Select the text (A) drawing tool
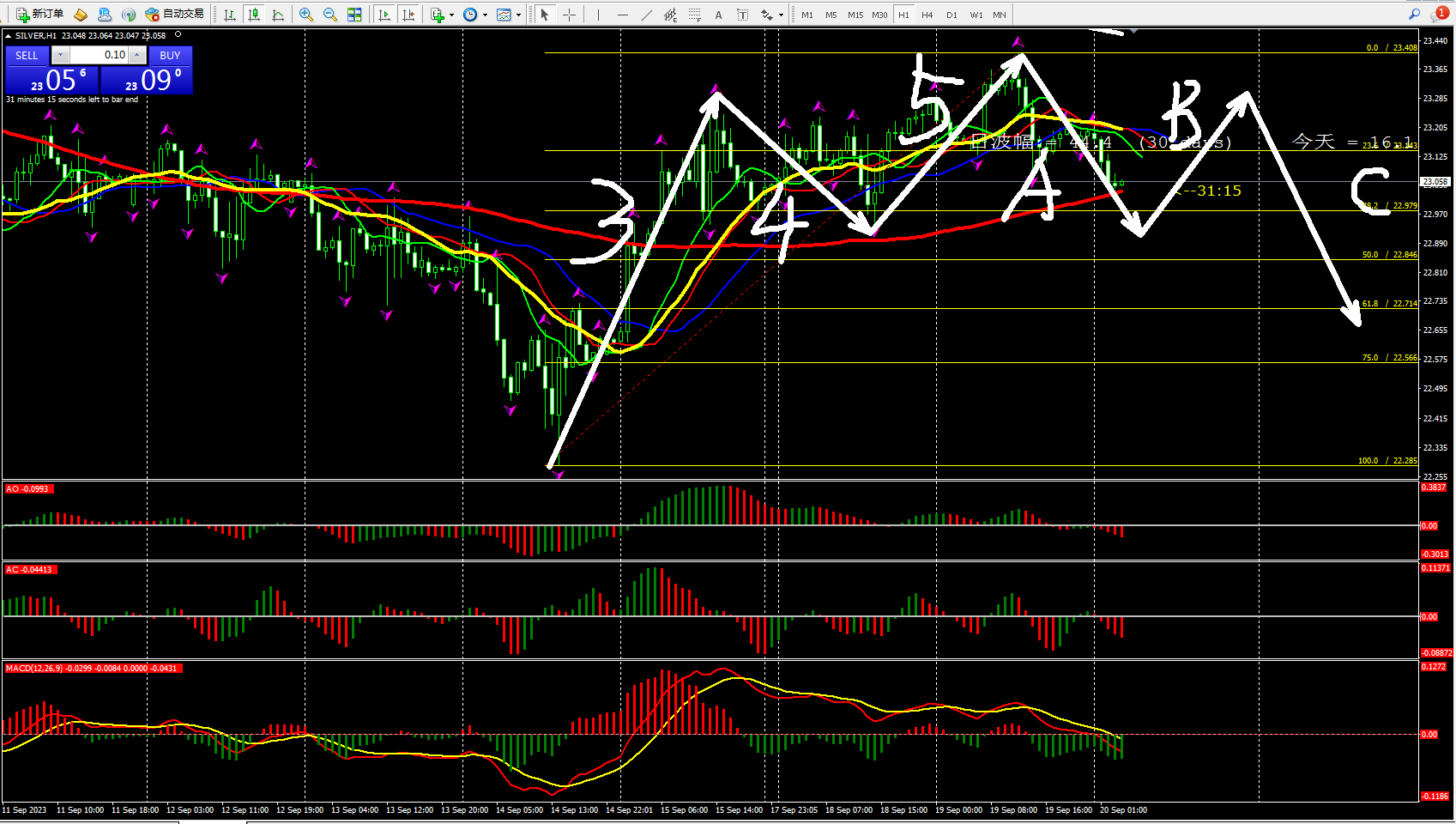 click(718, 15)
